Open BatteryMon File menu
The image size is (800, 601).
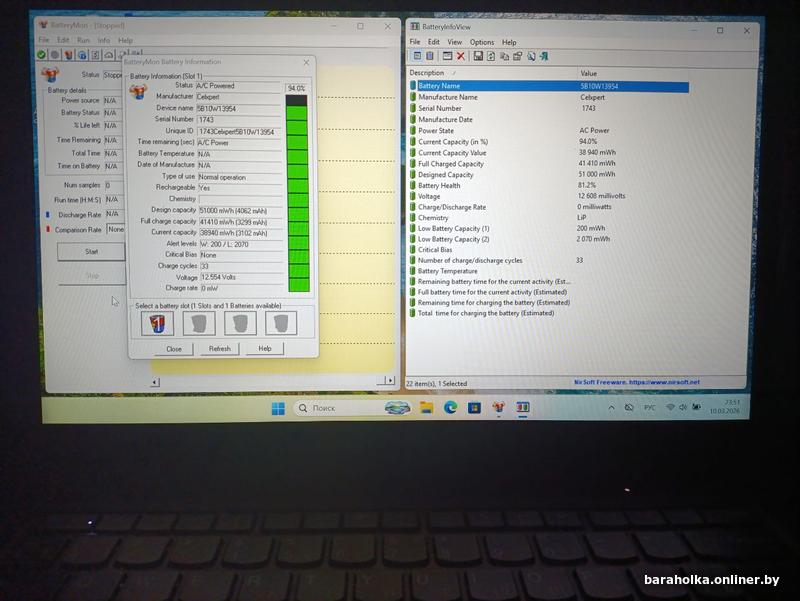[x=44, y=40]
